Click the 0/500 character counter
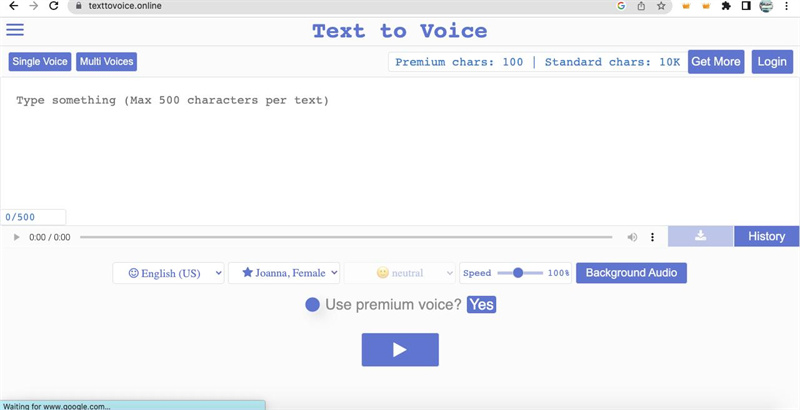 pos(33,217)
